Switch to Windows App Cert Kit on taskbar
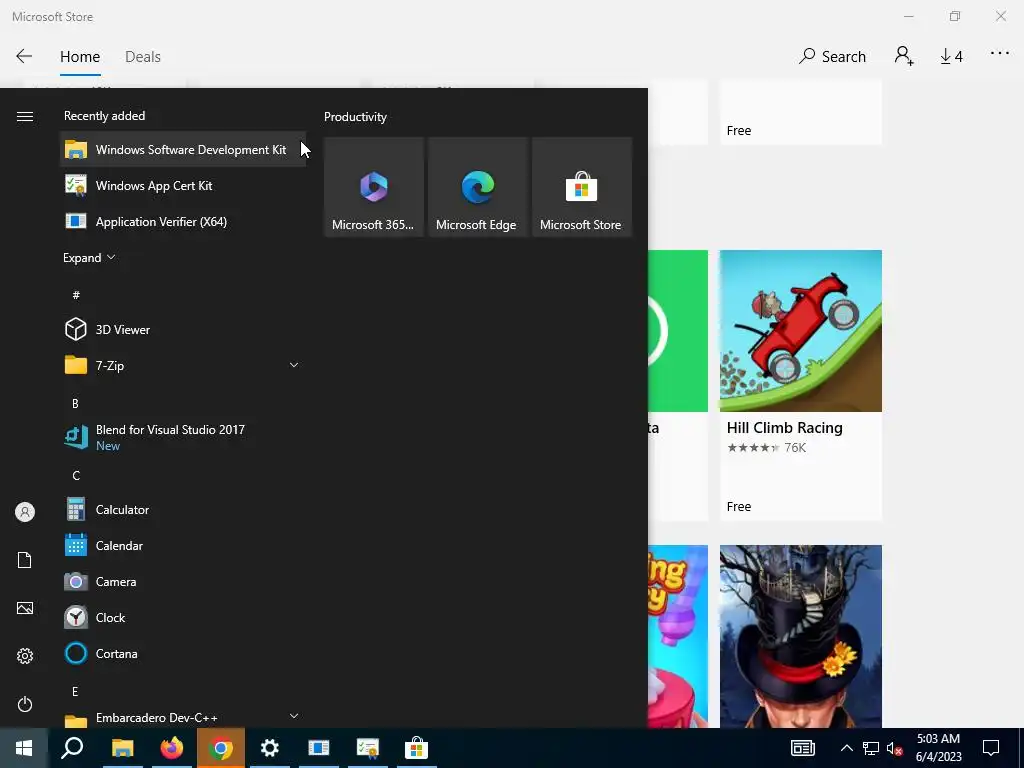 368,748
